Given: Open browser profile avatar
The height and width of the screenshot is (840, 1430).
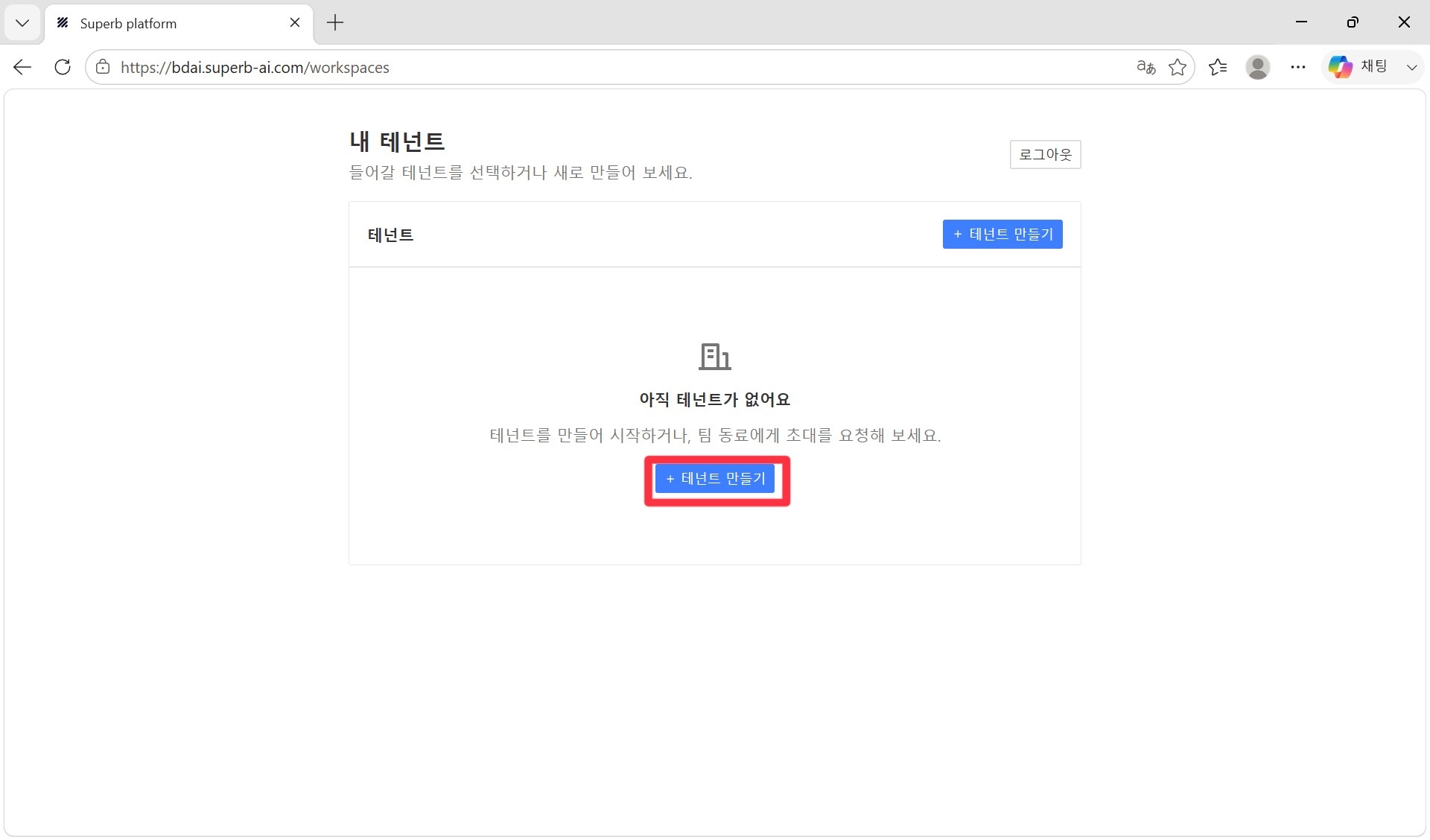Looking at the screenshot, I should point(1258,67).
